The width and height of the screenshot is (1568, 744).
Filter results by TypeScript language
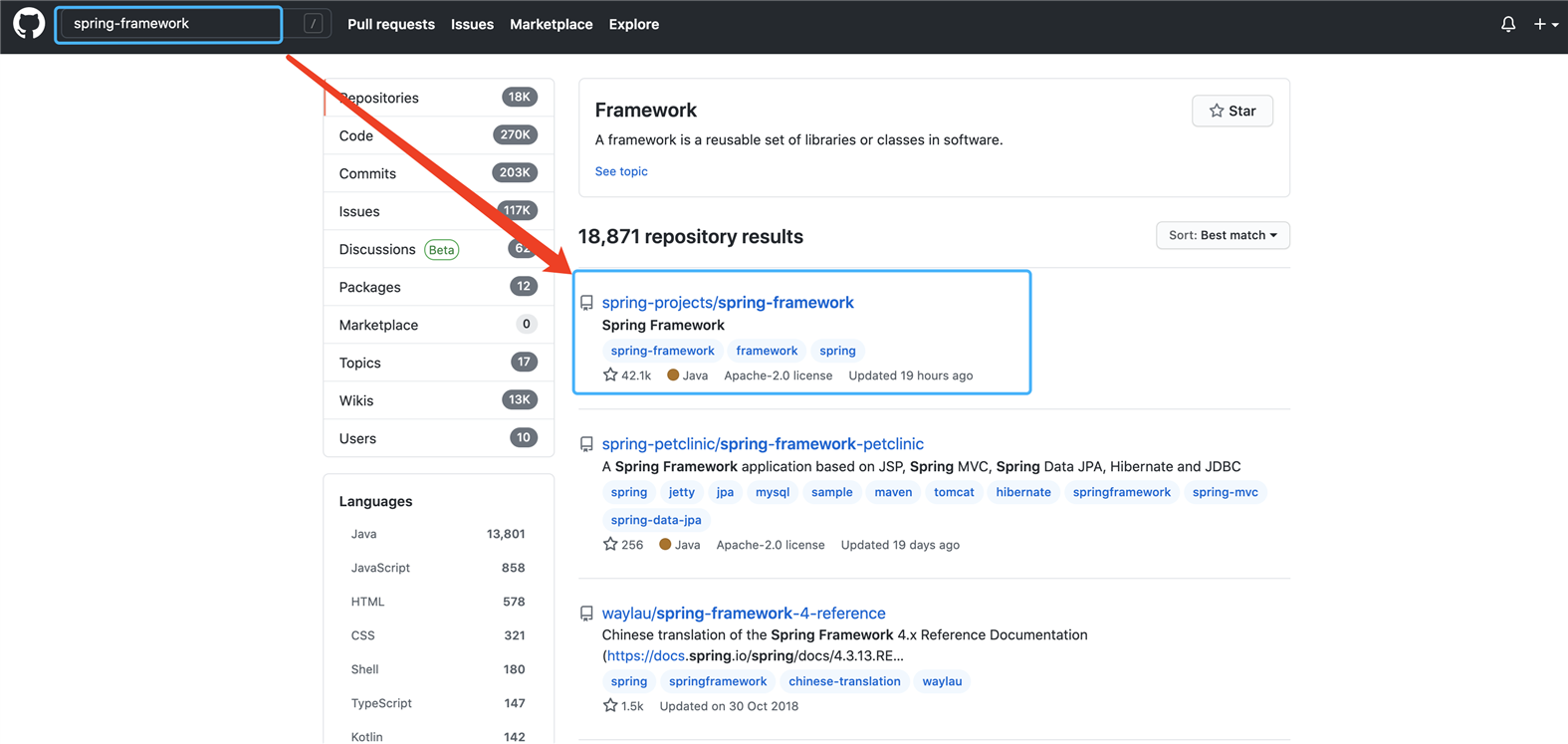coord(438,703)
